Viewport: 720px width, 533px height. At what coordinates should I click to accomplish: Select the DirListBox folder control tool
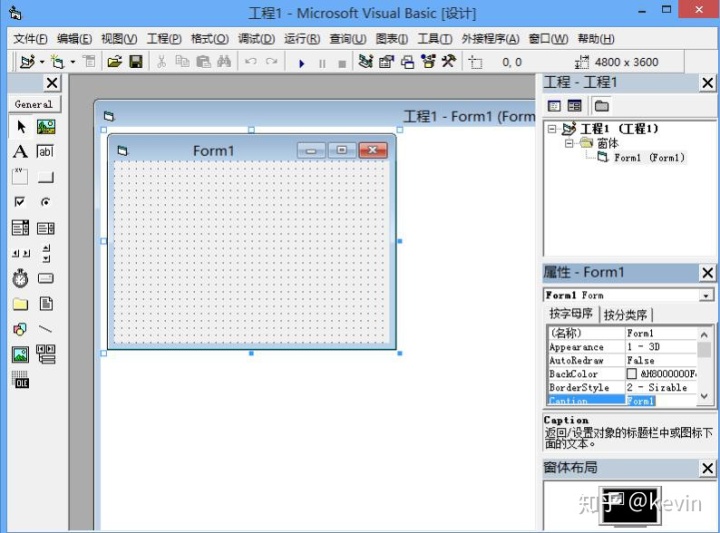[x=20, y=304]
